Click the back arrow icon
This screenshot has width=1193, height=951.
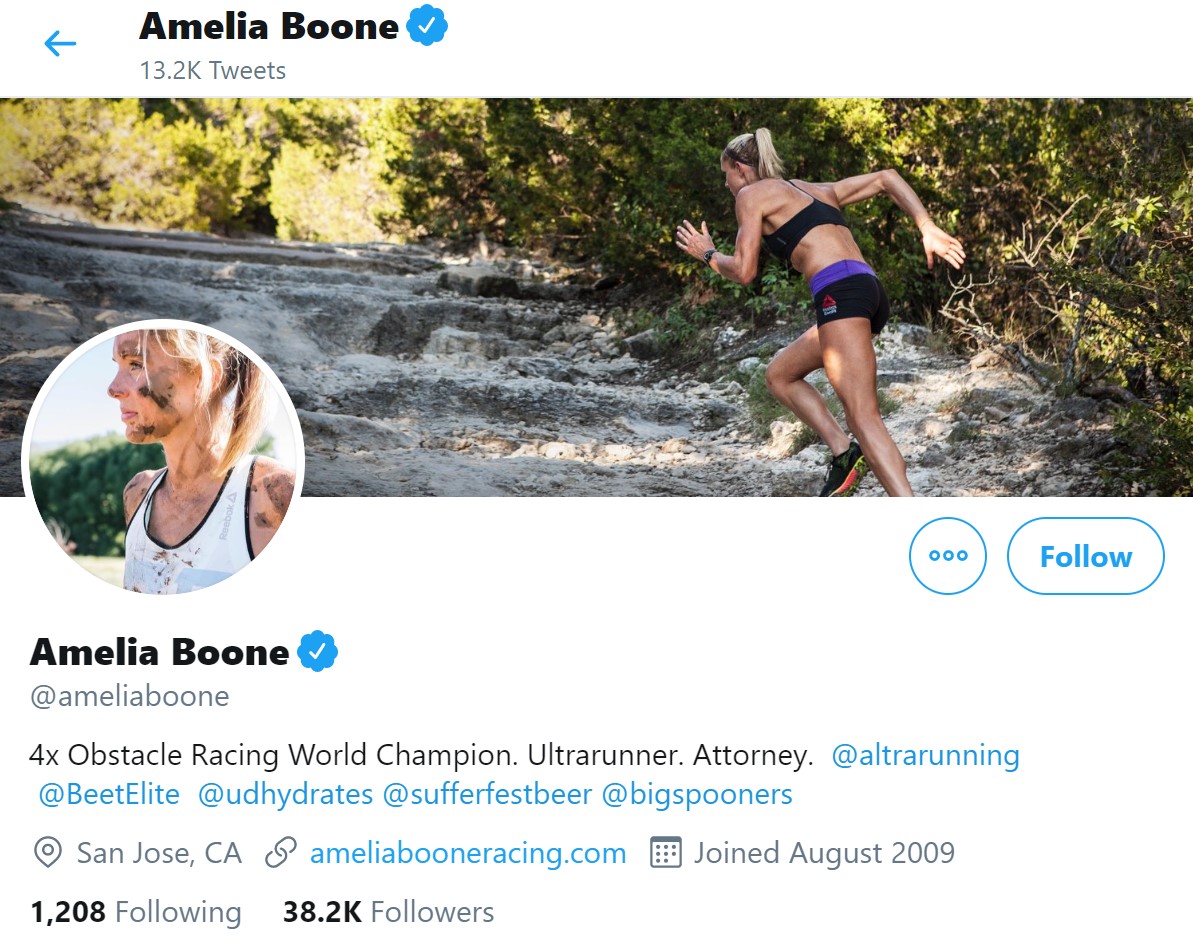[x=60, y=43]
